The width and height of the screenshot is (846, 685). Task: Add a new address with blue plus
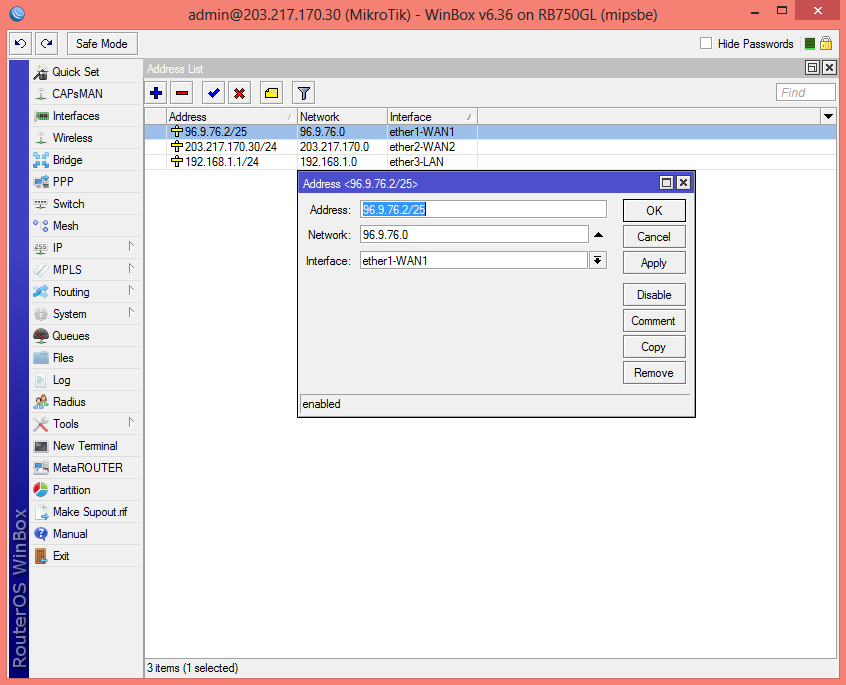[x=156, y=93]
